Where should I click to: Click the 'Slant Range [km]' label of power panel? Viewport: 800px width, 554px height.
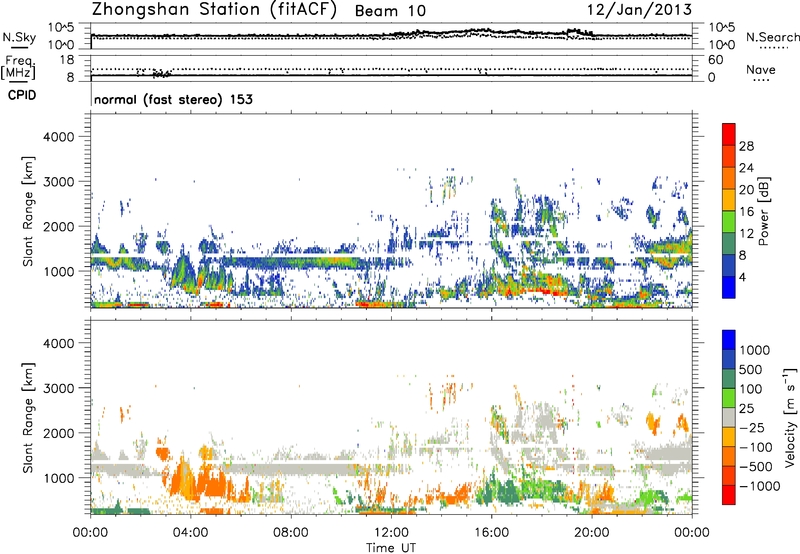(28, 211)
